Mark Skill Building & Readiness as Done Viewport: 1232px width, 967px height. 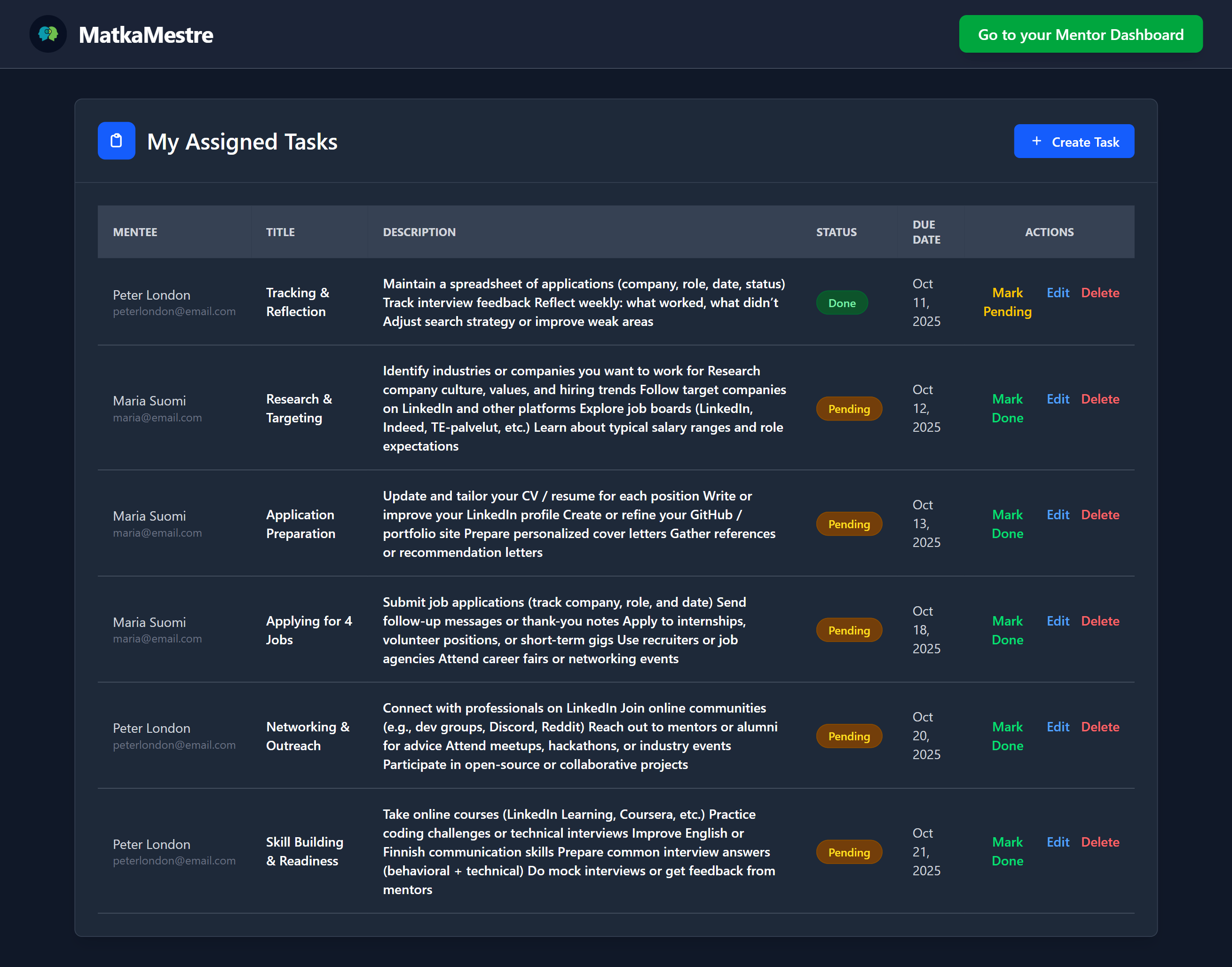pyautogui.click(x=1007, y=851)
